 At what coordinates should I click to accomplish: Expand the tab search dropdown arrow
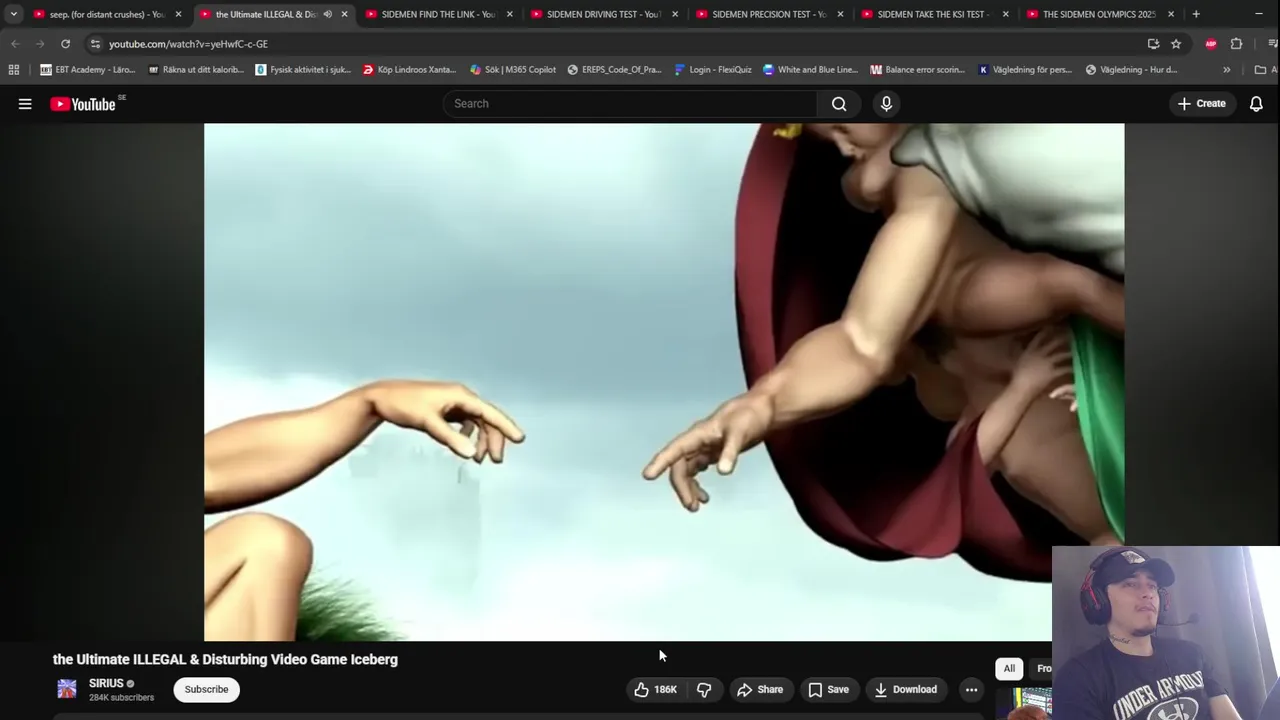[x=13, y=14]
